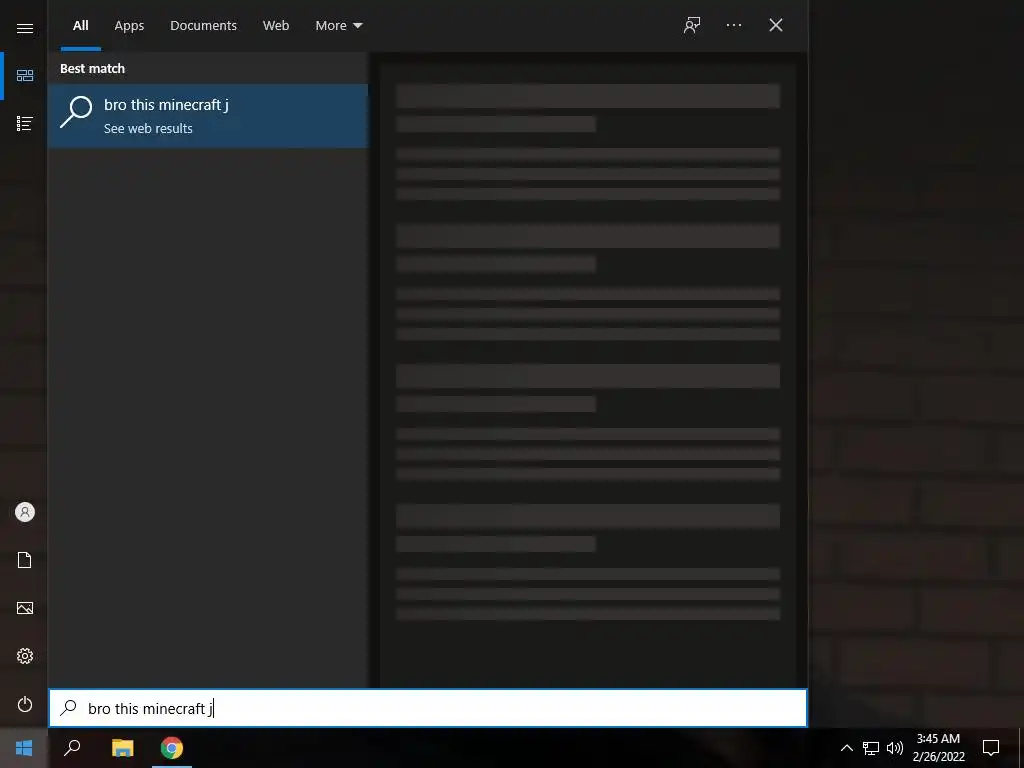Click the magnifier icon in the search box
Image resolution: width=1024 pixels, height=768 pixels.
tap(69, 708)
